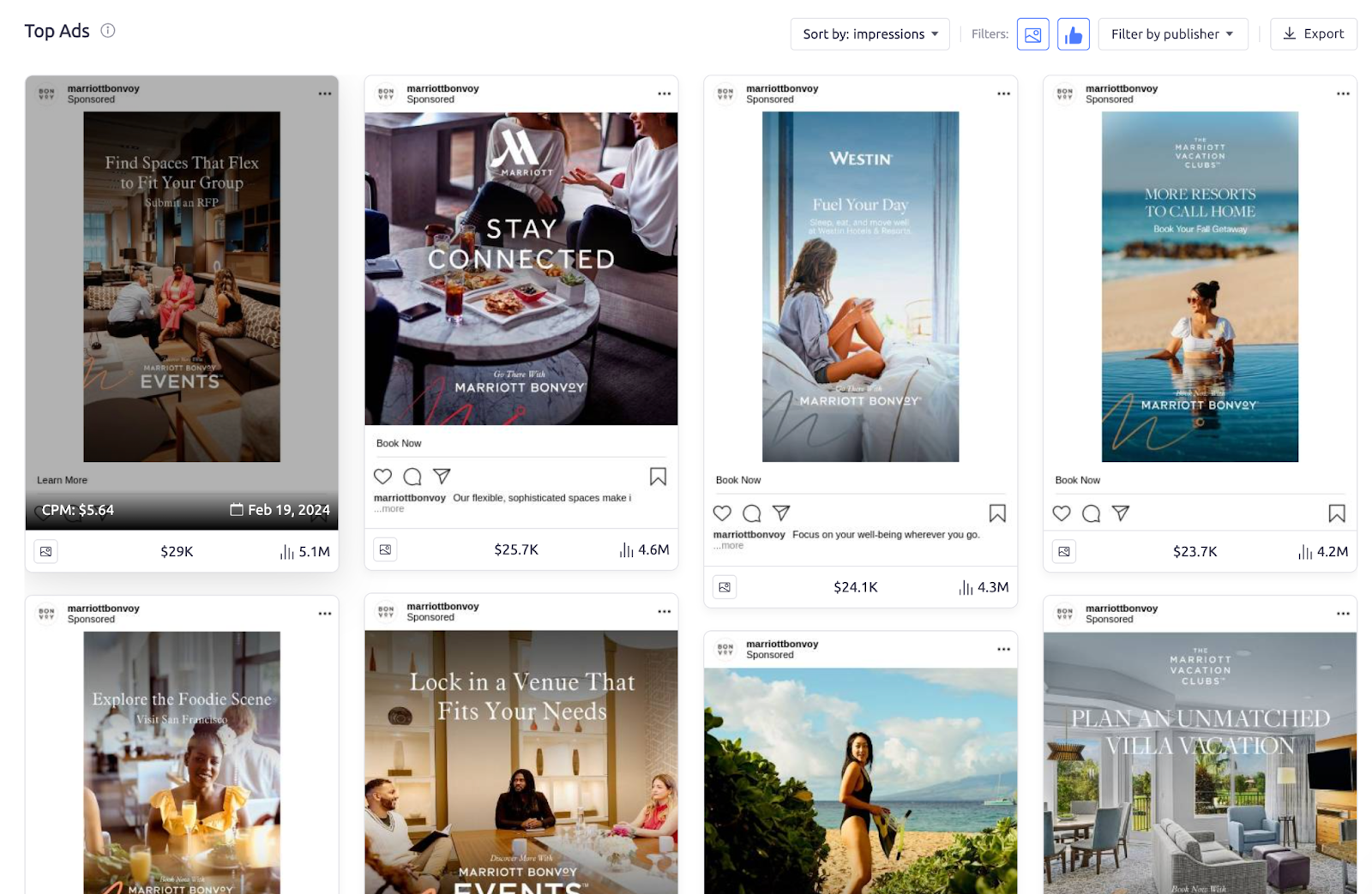
Task: Open the three-dot menu on the Villa Vacation ad
Action: tap(1343, 614)
